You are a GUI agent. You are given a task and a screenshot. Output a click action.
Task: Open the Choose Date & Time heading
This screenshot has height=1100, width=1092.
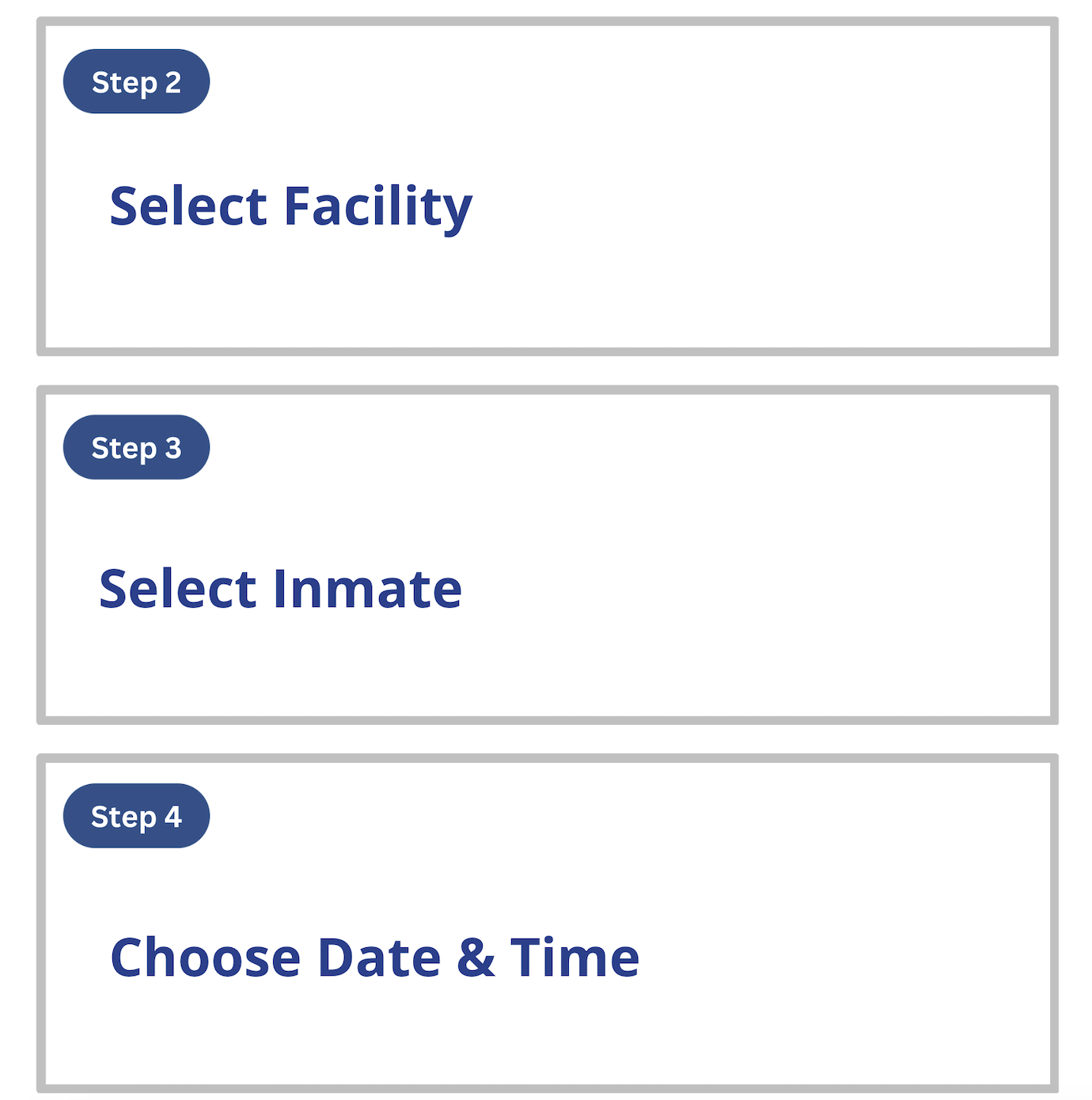pyautogui.click(x=374, y=958)
